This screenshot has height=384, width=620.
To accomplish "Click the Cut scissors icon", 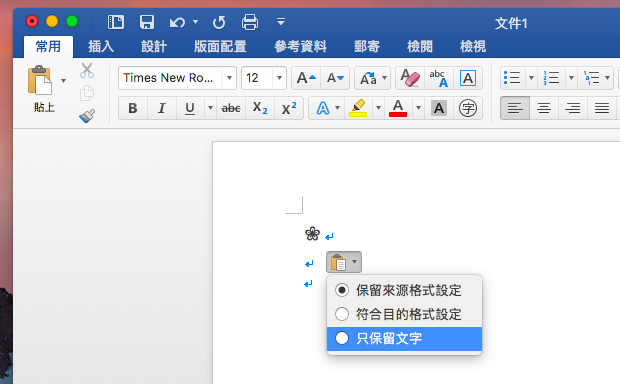I will 87,70.
